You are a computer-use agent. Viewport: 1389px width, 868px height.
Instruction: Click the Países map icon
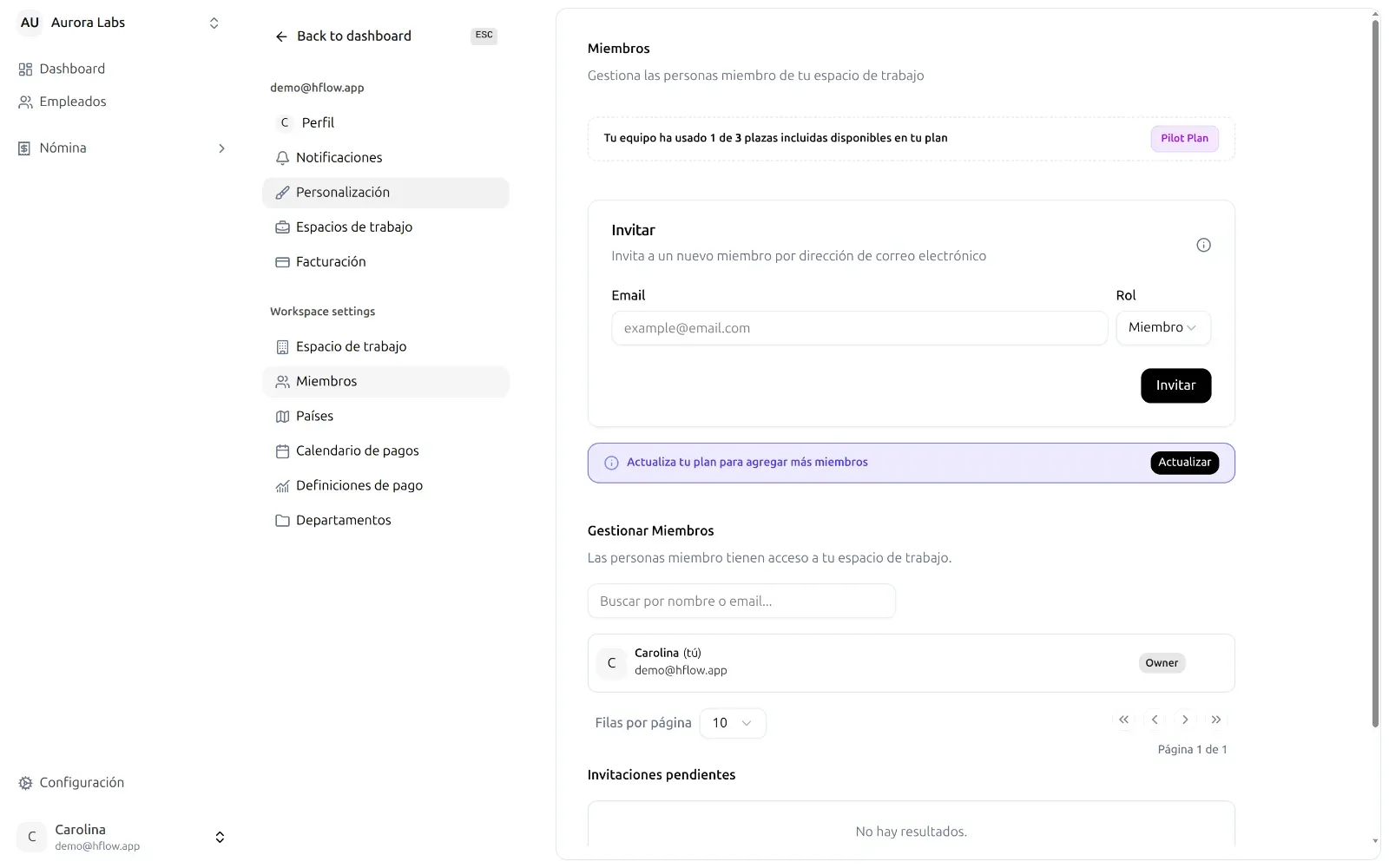pyautogui.click(x=282, y=417)
